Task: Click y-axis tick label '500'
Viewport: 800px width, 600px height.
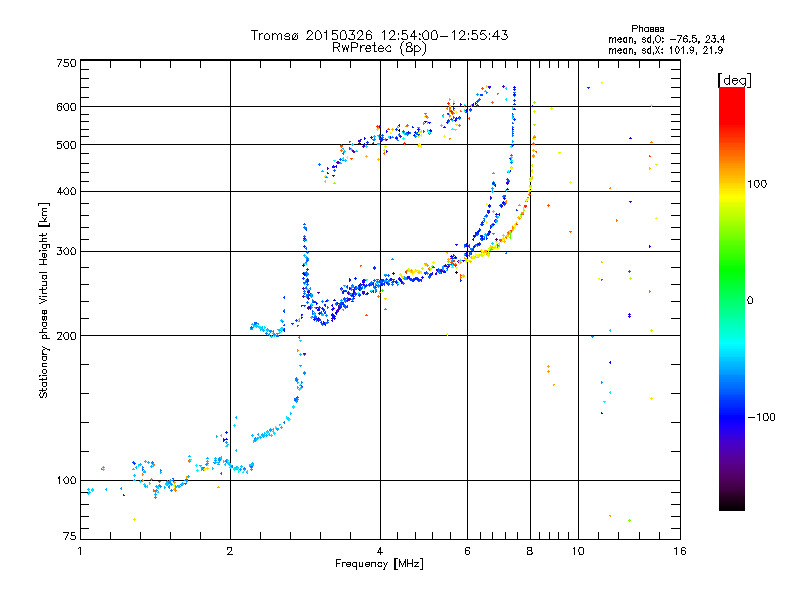Action: (x=66, y=145)
